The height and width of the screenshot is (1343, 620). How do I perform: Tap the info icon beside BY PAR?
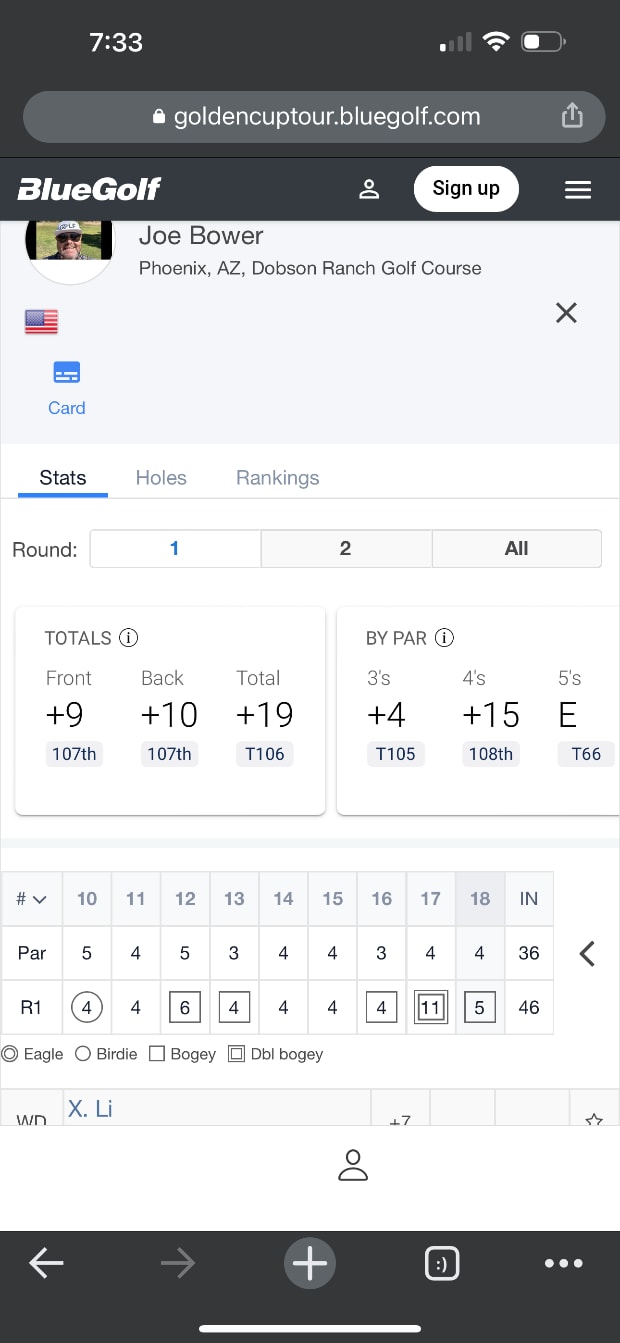tap(445, 638)
